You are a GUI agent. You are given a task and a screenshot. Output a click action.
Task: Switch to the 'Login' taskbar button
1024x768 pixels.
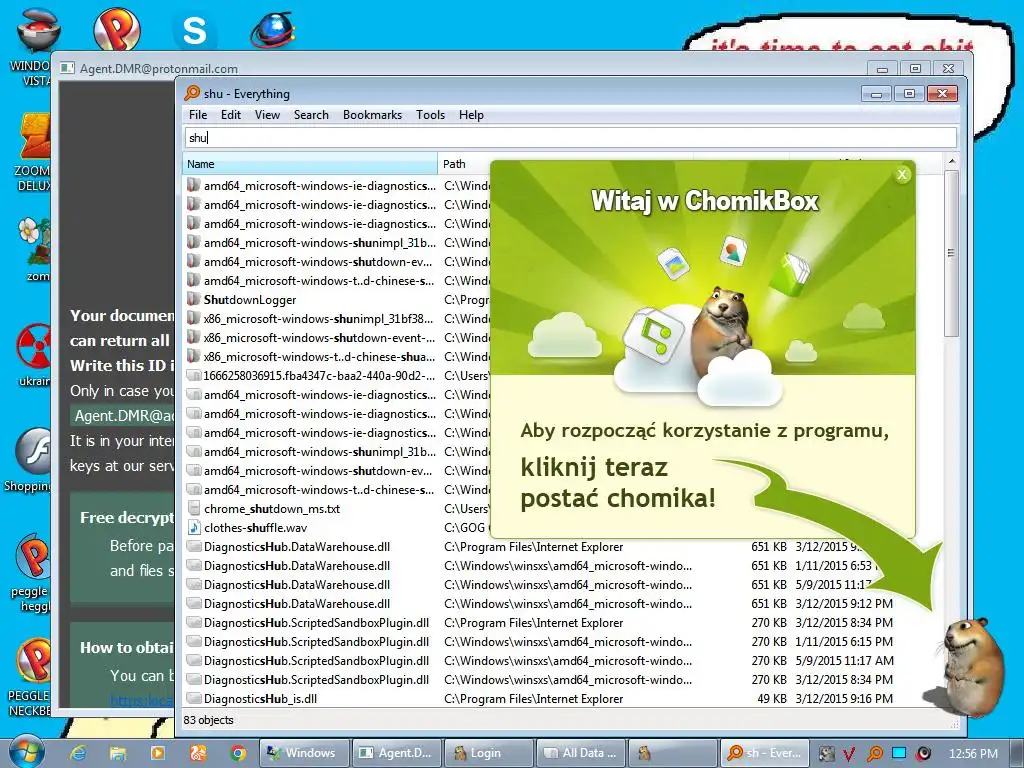489,753
